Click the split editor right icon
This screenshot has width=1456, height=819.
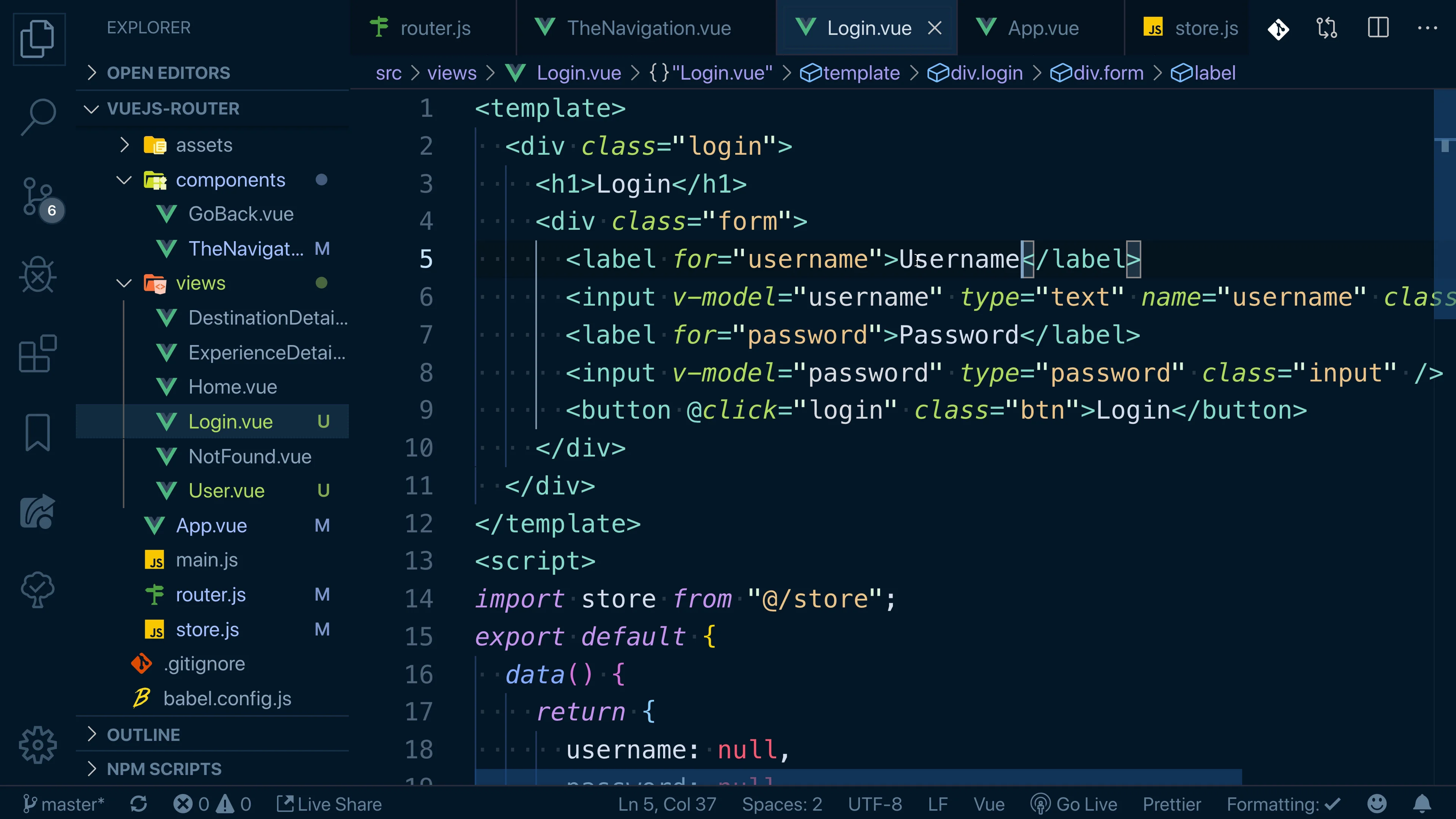pyautogui.click(x=1378, y=28)
